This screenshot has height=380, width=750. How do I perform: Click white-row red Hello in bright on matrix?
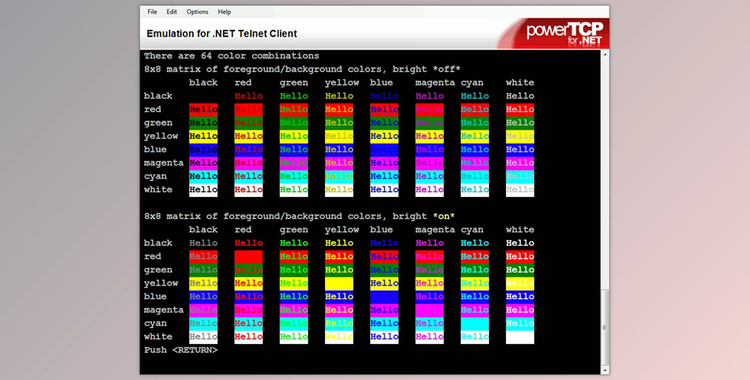[249, 337]
